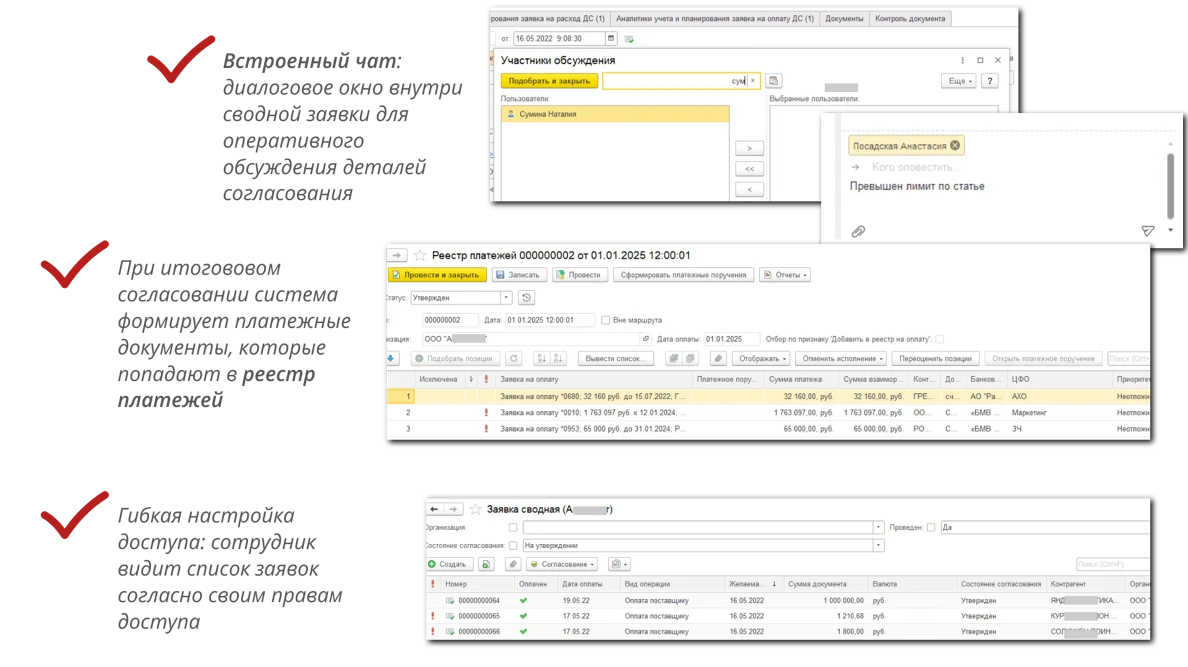
Task: Open the calendar picker beside 16.05.2022 date
Action: [611, 38]
